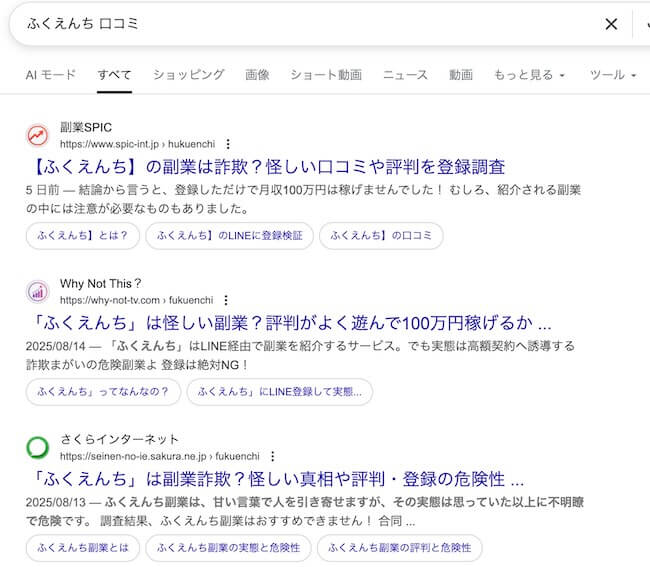650x567 pixels.
Task: Click the https://seinen-no-ie.sakura.ne.jp › fukuenchi URL
Action: [x=160, y=456]
